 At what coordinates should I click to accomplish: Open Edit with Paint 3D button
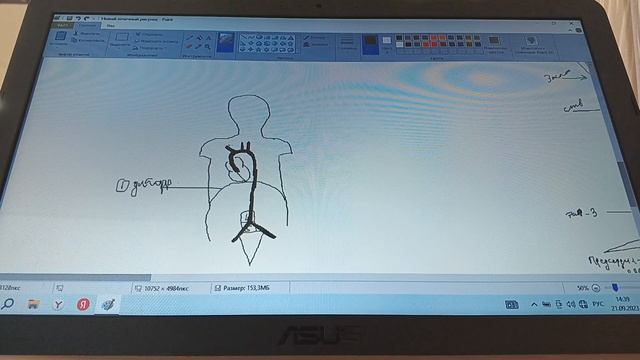pyautogui.click(x=533, y=44)
